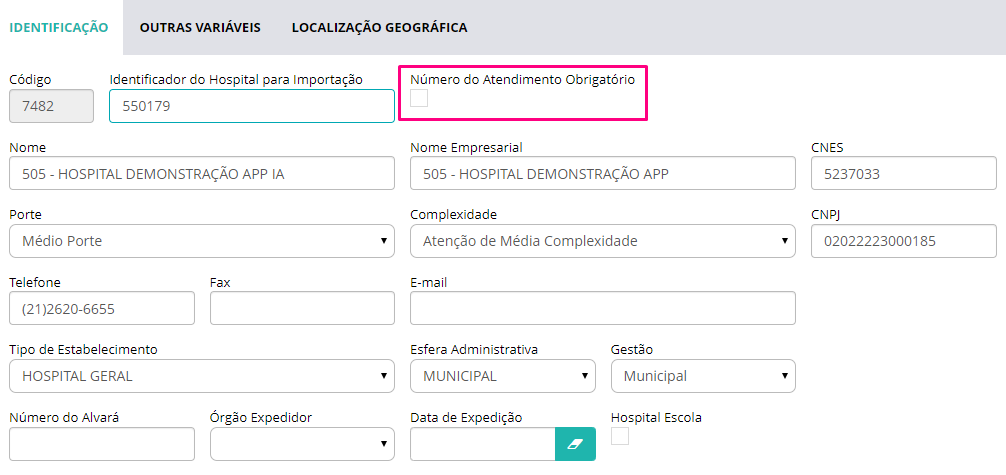Open the Localização Geográfica tab

point(379,28)
